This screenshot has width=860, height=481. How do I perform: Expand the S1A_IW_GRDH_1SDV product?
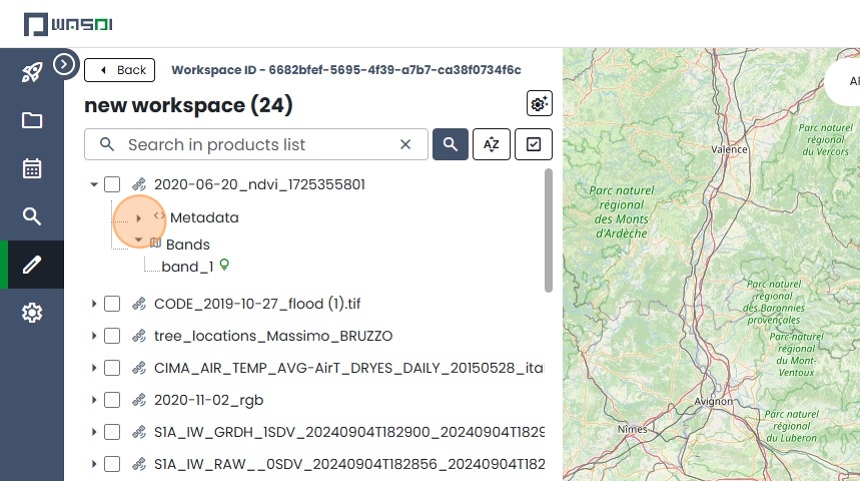coord(94,432)
